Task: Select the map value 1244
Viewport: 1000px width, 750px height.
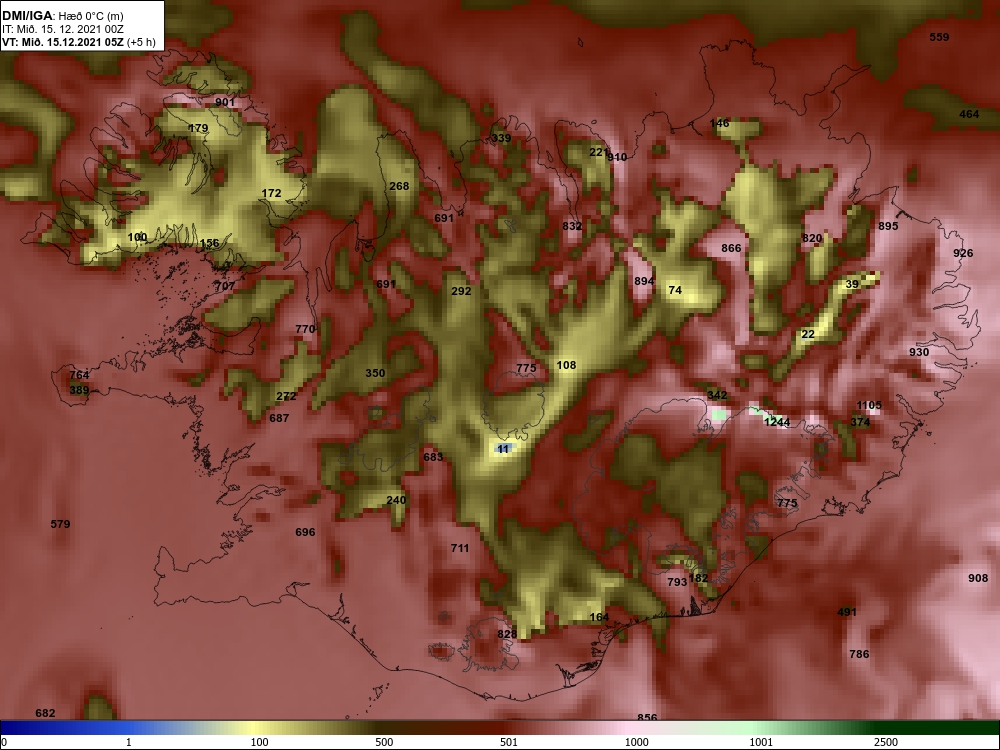Action: coord(777,422)
